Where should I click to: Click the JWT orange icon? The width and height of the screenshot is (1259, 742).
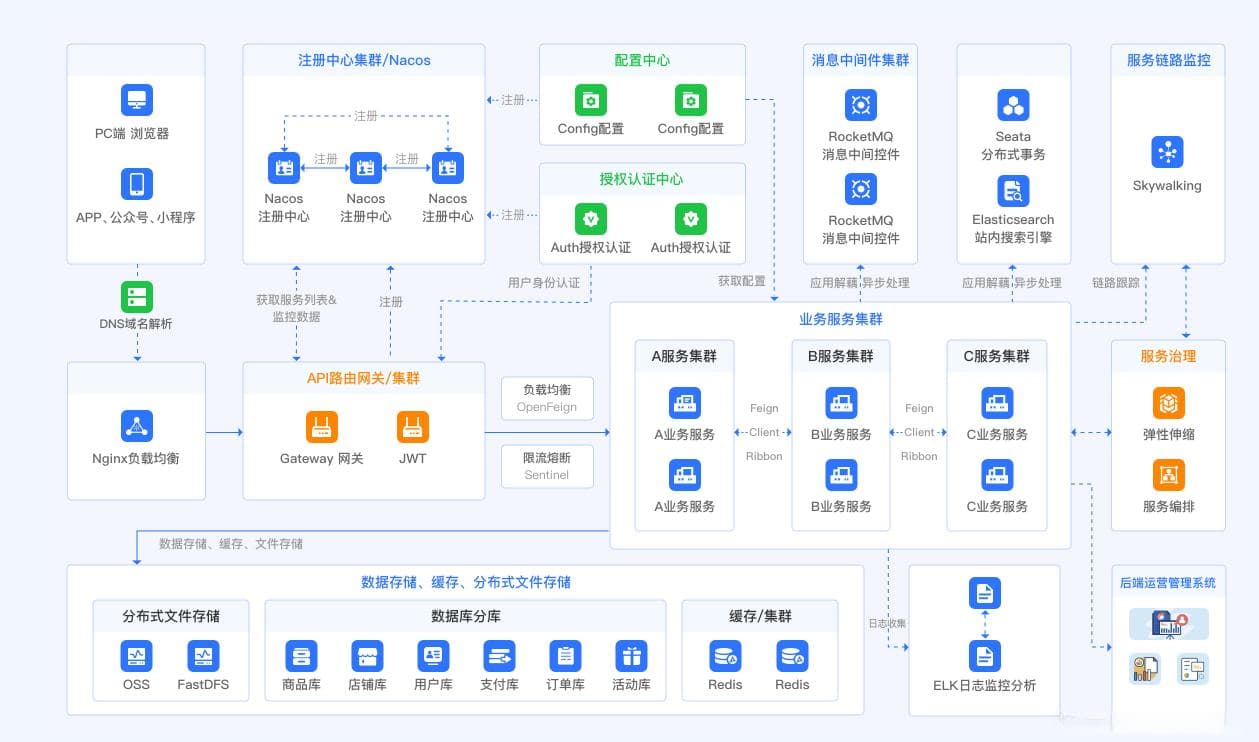tap(412, 427)
